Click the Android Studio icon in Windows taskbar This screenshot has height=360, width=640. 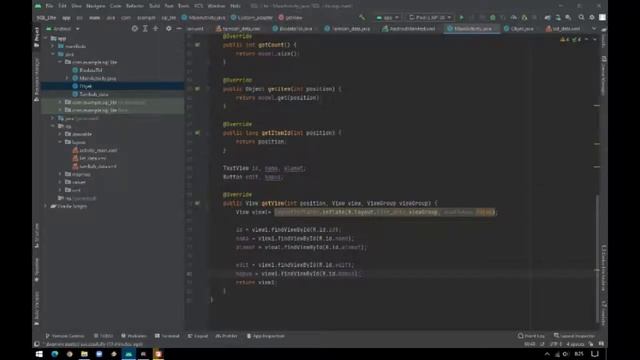click(x=129, y=354)
